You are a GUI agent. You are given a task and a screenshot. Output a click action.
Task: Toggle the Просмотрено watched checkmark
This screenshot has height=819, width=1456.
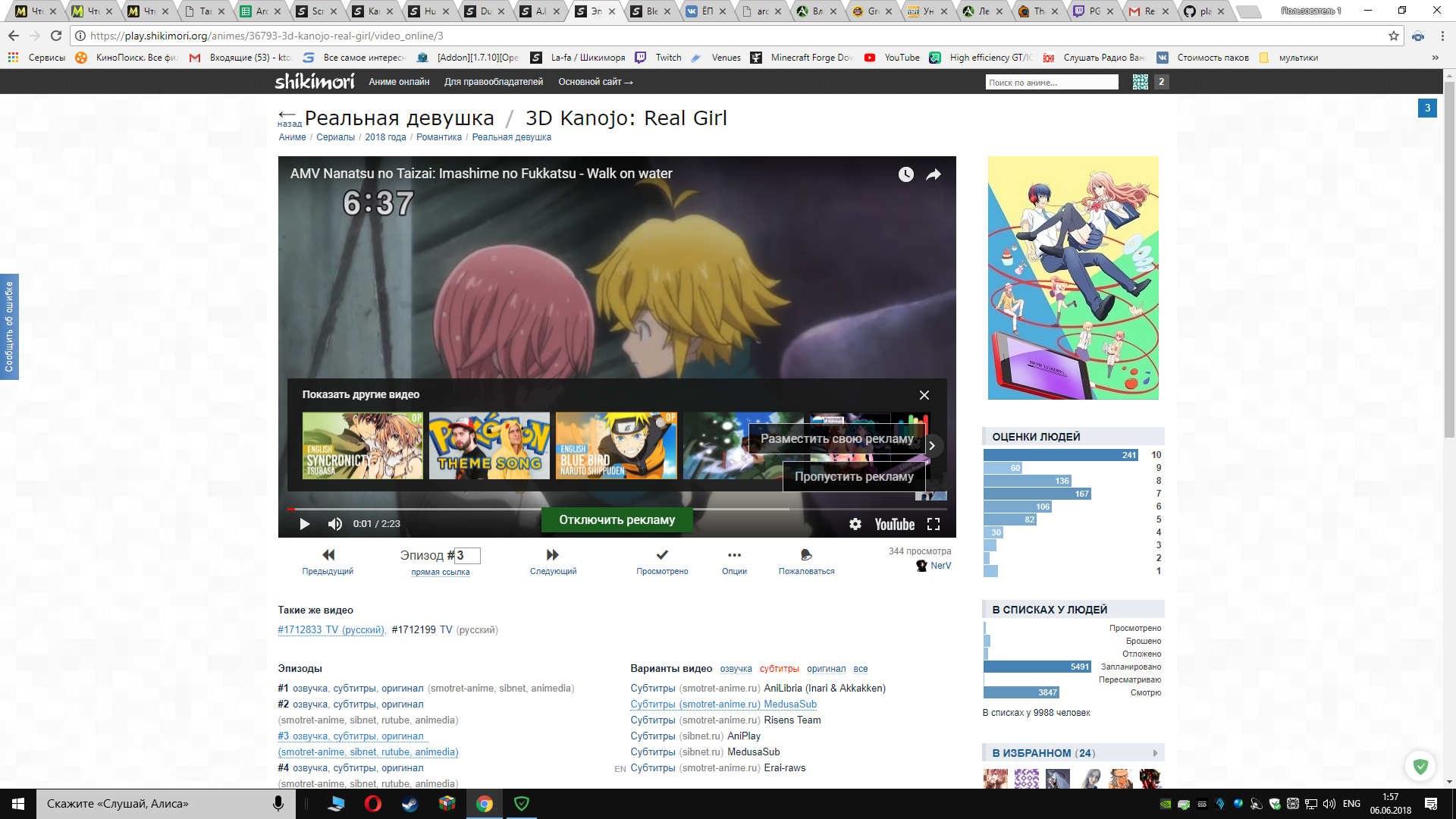[662, 554]
